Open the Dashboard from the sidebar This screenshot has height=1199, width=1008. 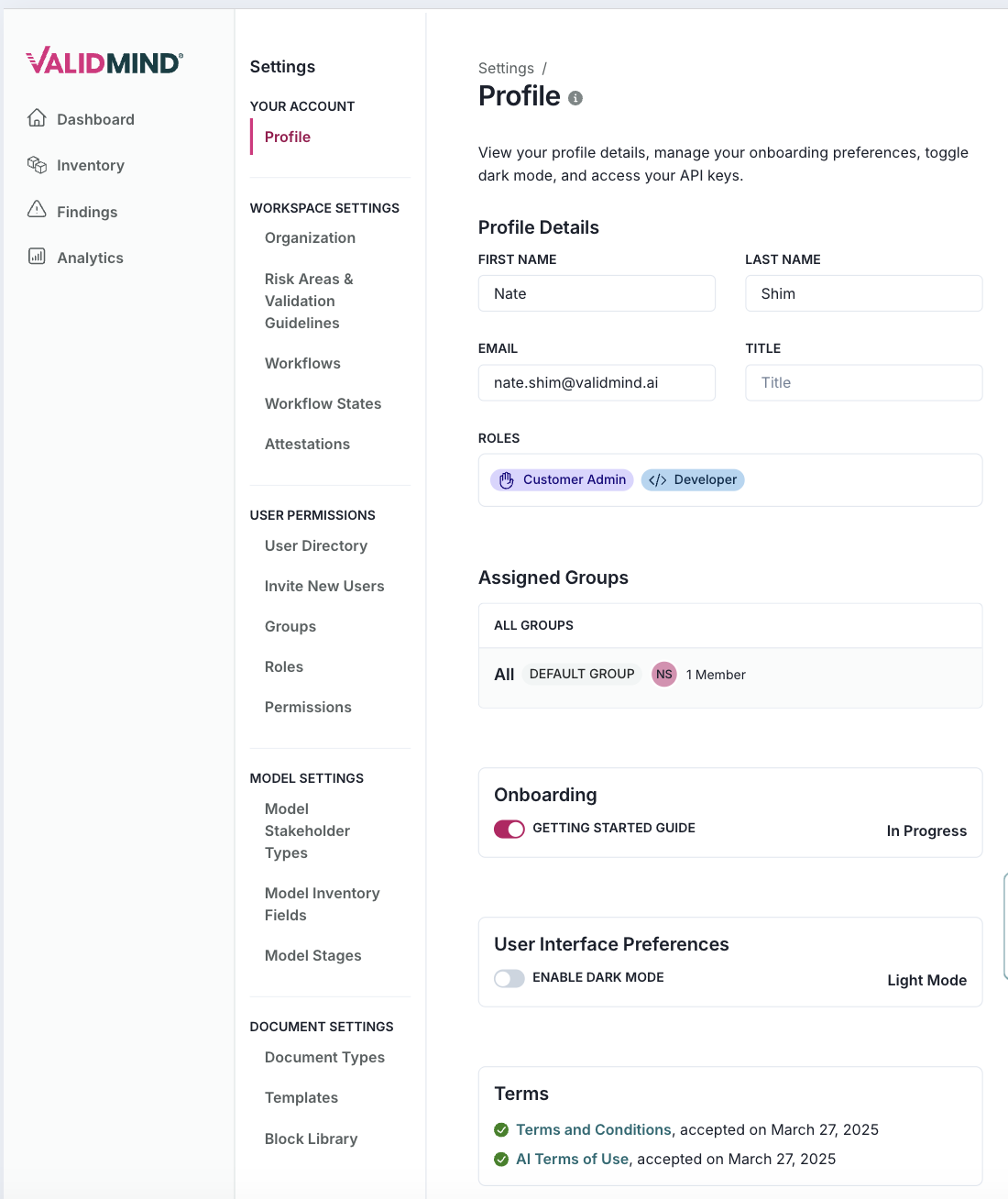tap(95, 119)
